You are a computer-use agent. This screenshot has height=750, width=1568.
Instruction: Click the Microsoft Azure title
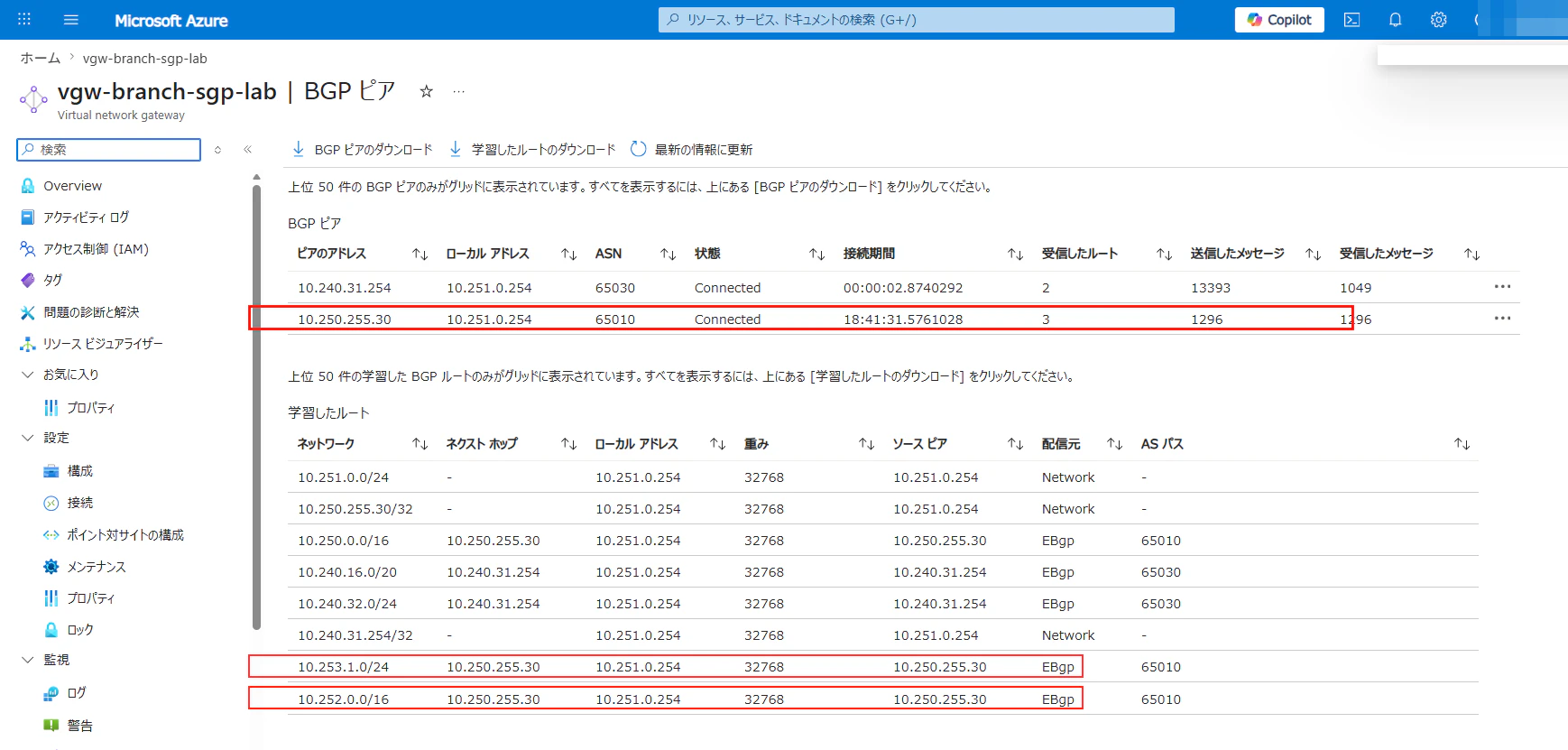(171, 20)
